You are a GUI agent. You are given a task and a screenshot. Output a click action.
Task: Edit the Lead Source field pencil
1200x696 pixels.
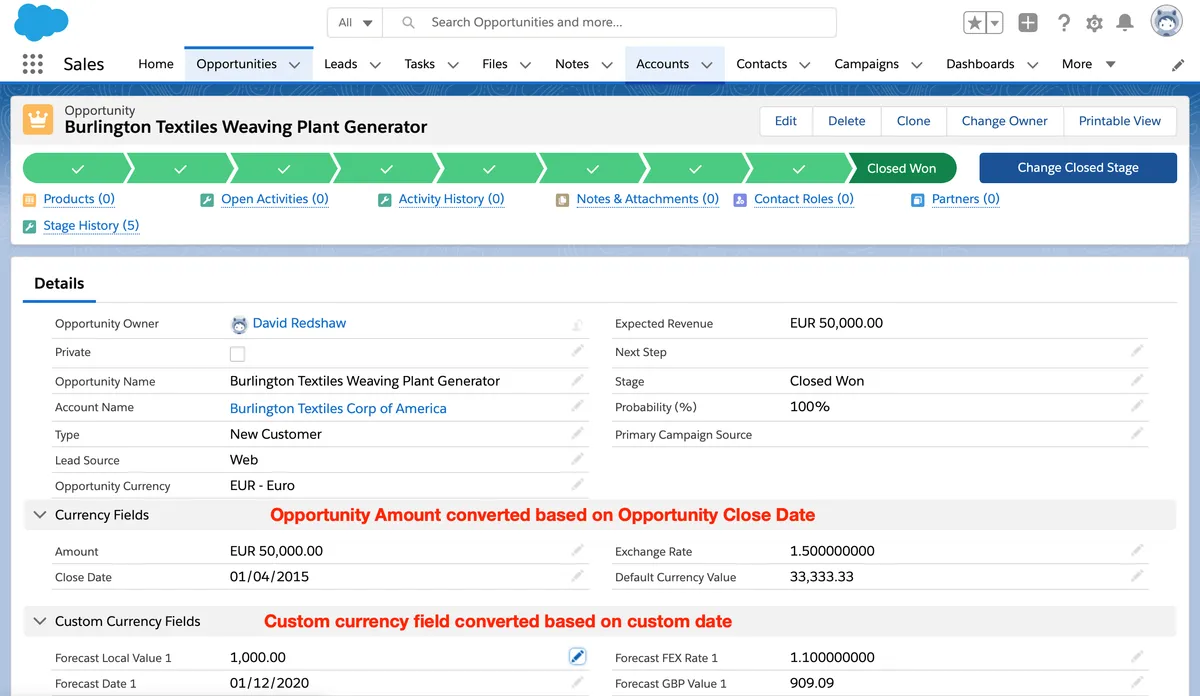(577, 458)
